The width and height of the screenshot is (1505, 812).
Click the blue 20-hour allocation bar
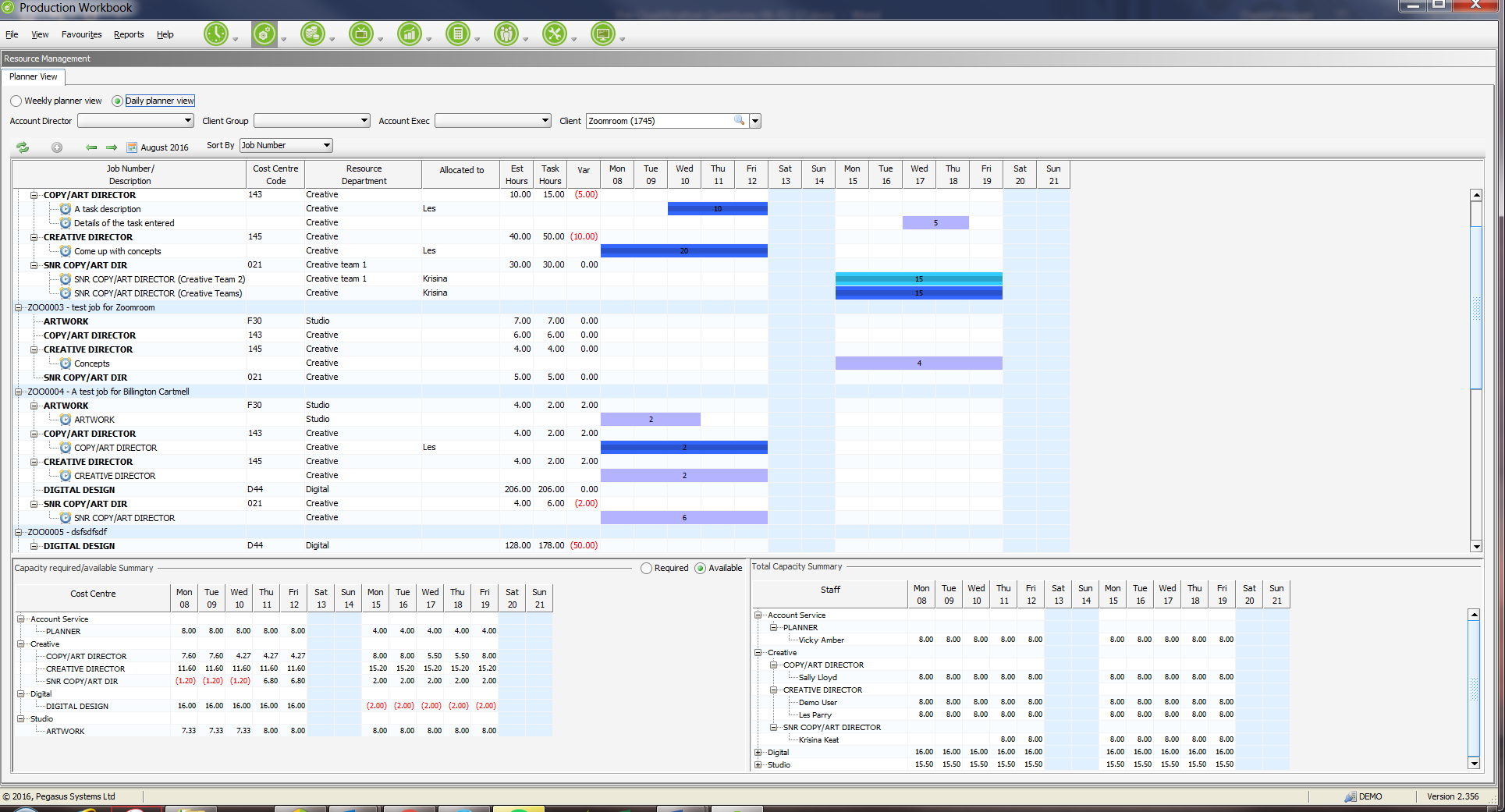click(683, 250)
